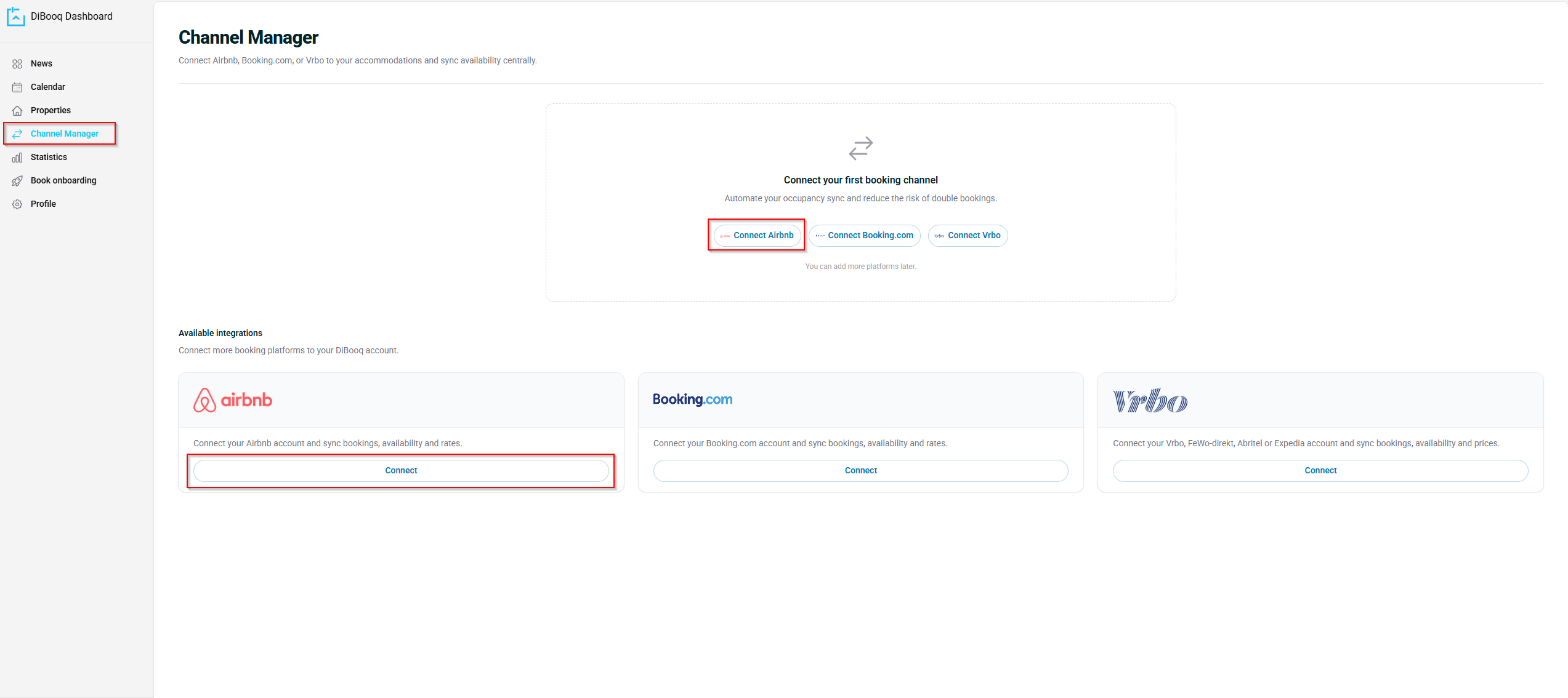This screenshot has width=1568, height=698.
Task: Click the News grid icon
Action: click(17, 64)
